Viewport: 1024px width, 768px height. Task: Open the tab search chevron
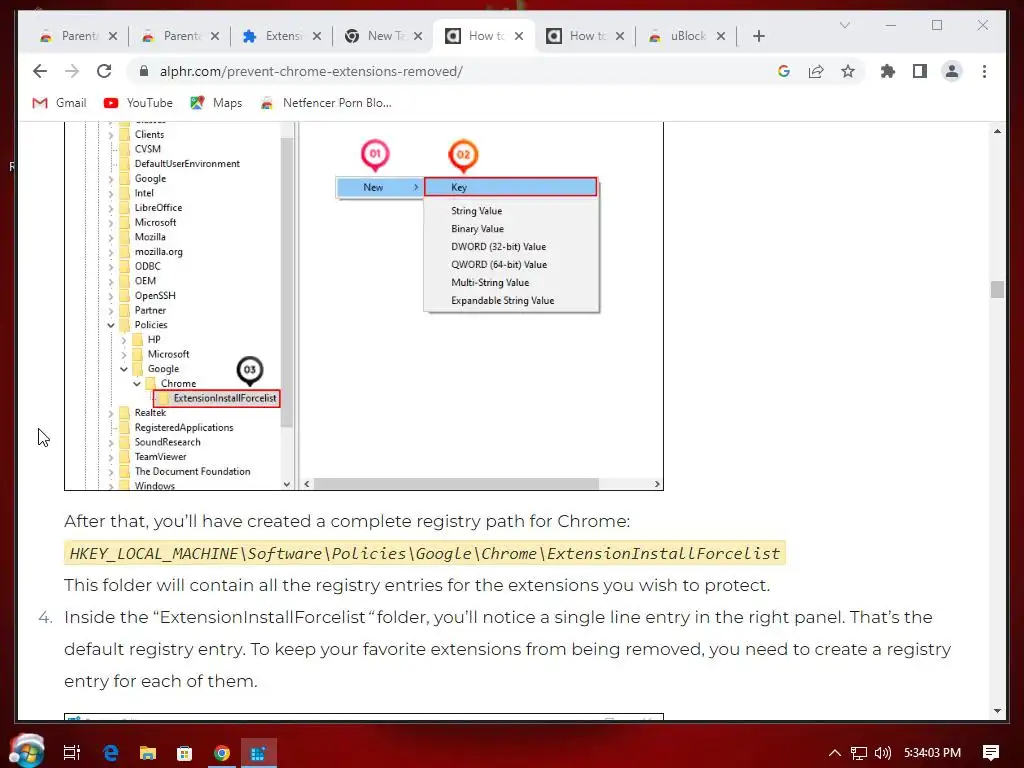click(844, 25)
